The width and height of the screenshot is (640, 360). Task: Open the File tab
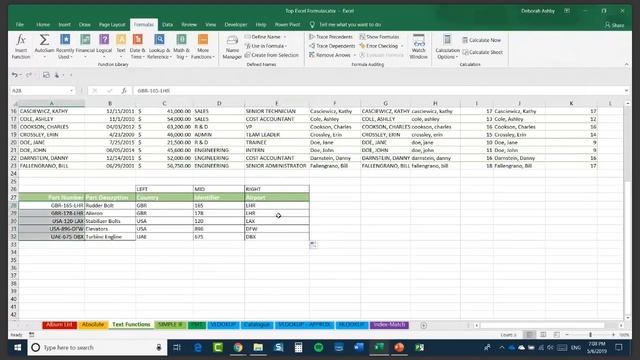20,24
